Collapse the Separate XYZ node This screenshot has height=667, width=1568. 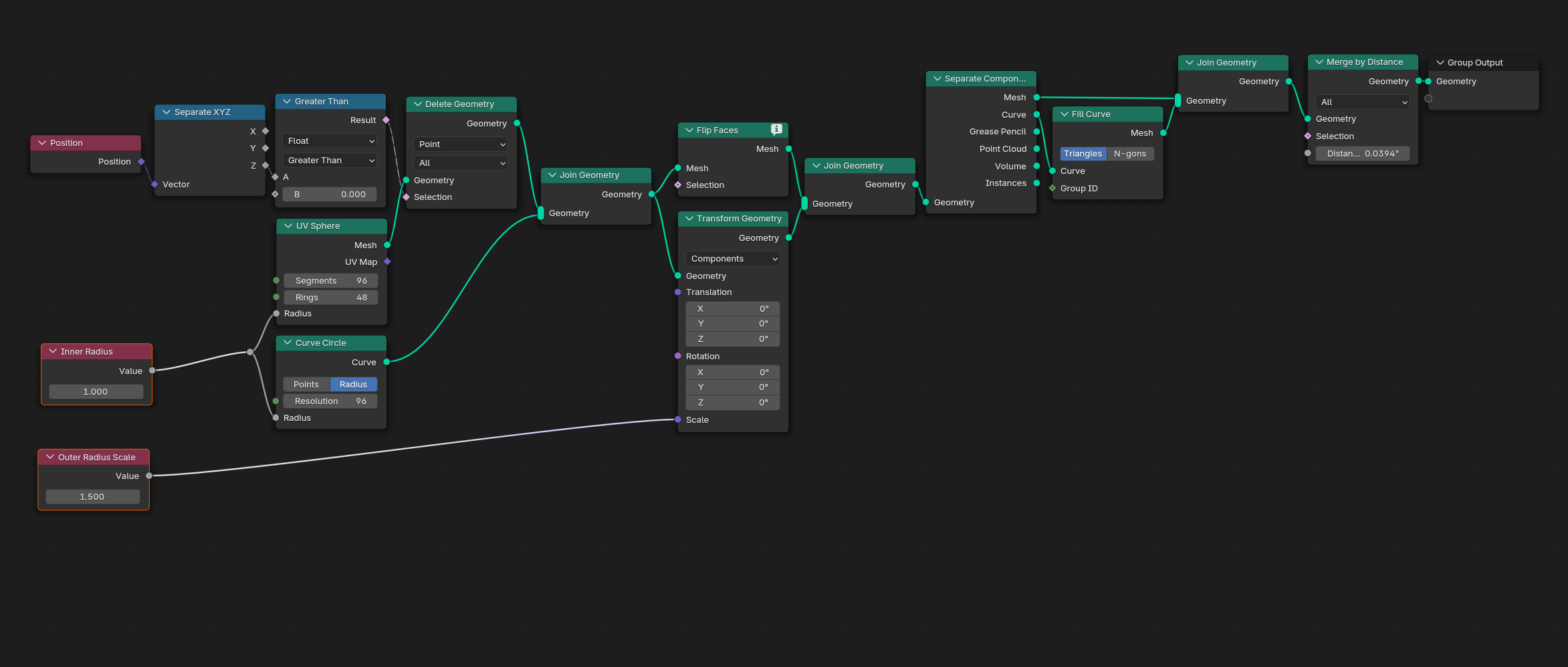tap(166, 112)
